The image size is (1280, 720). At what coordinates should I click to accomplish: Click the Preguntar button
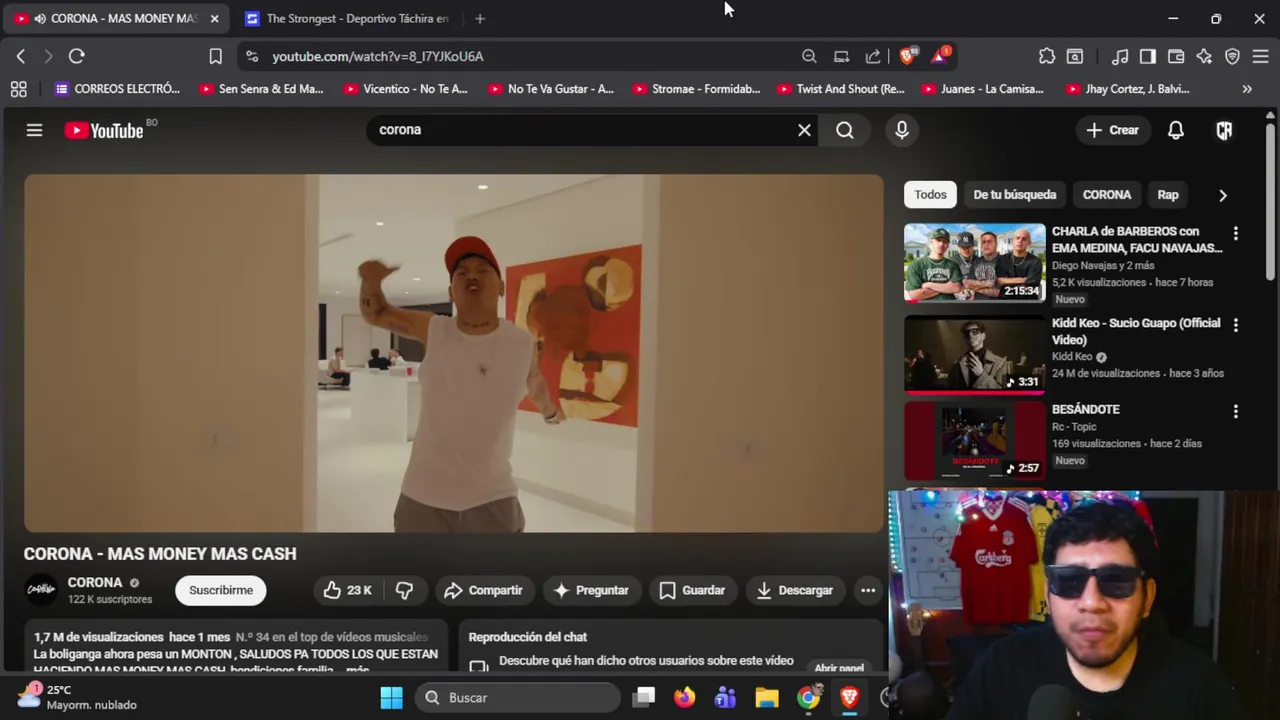point(591,590)
